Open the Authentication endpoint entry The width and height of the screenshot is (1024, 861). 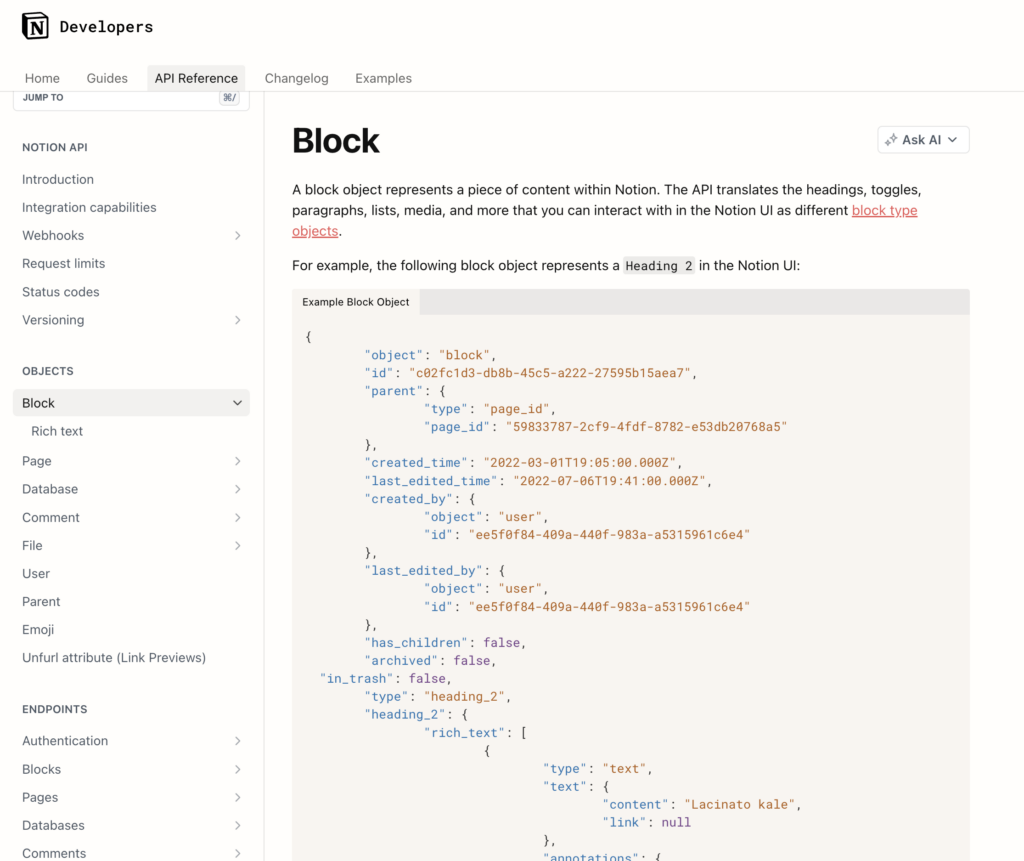point(65,741)
